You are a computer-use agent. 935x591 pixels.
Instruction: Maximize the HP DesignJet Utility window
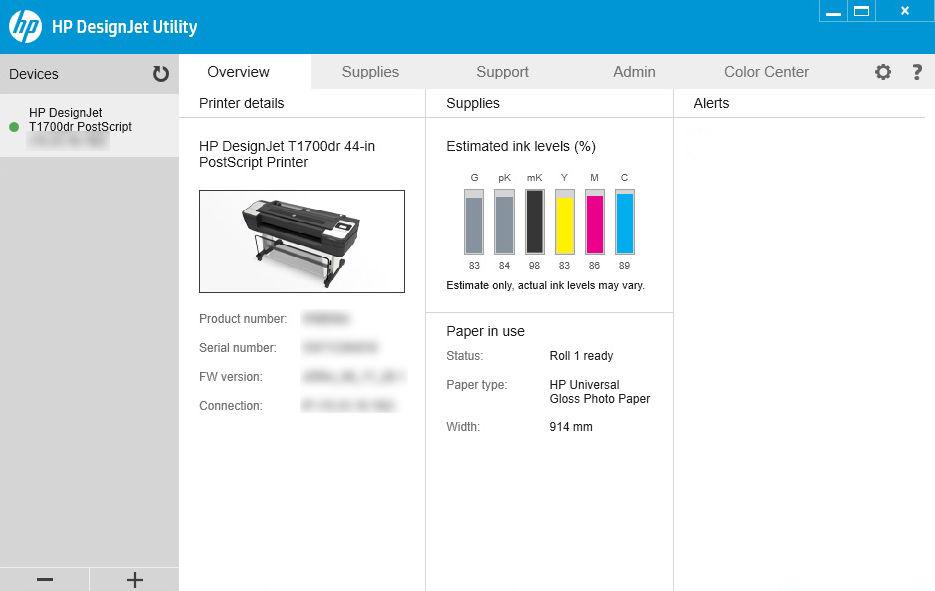(861, 11)
